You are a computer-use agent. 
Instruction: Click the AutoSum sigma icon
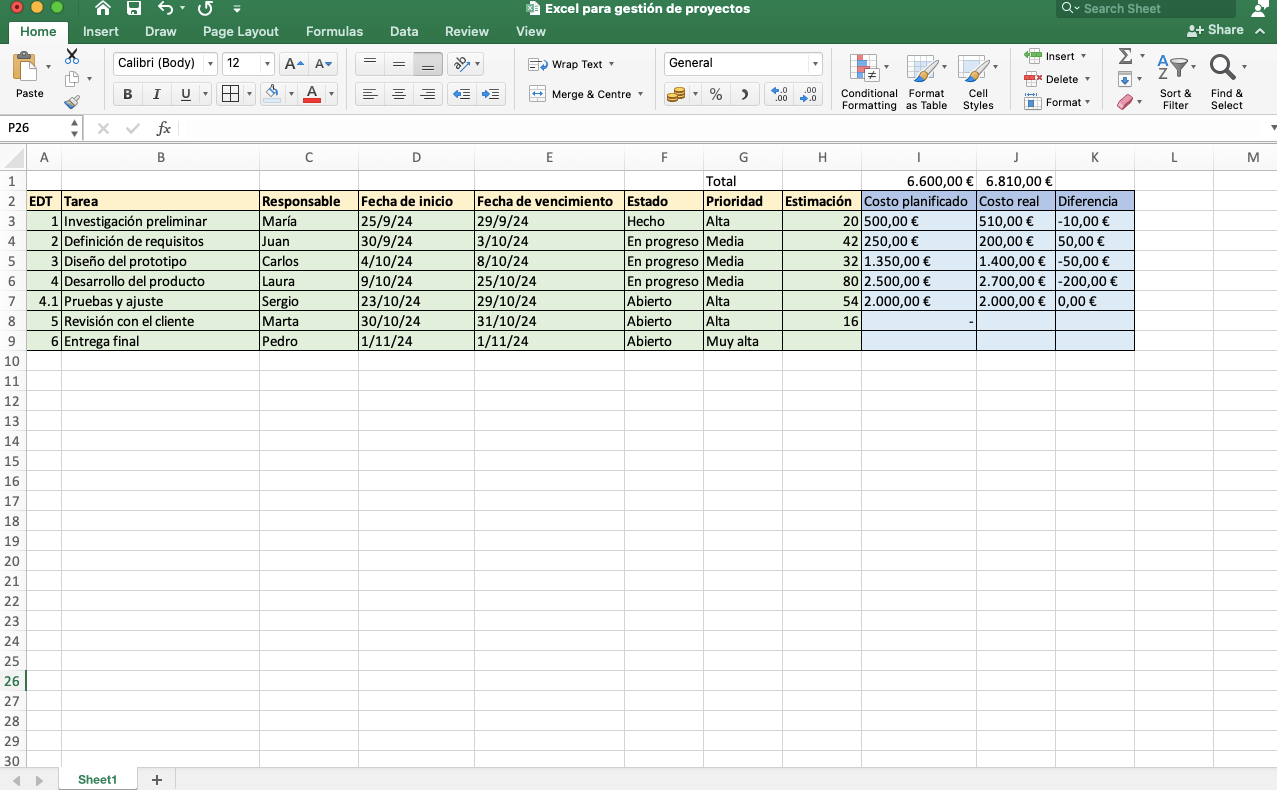[1125, 57]
